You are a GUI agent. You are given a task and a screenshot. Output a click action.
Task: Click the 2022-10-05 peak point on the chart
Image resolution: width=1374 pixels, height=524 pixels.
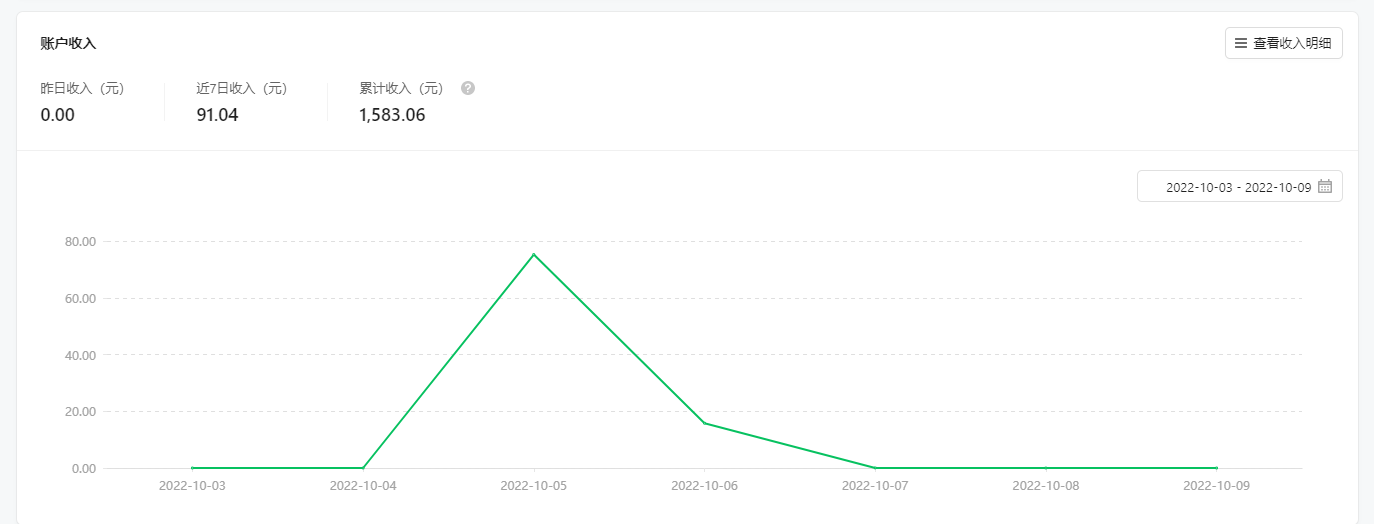(534, 254)
